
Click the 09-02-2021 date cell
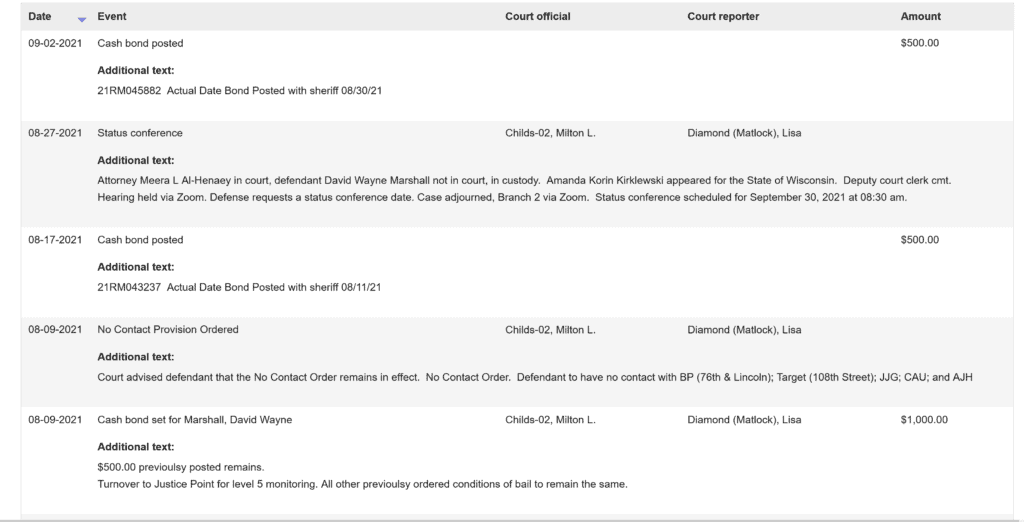(x=56, y=43)
